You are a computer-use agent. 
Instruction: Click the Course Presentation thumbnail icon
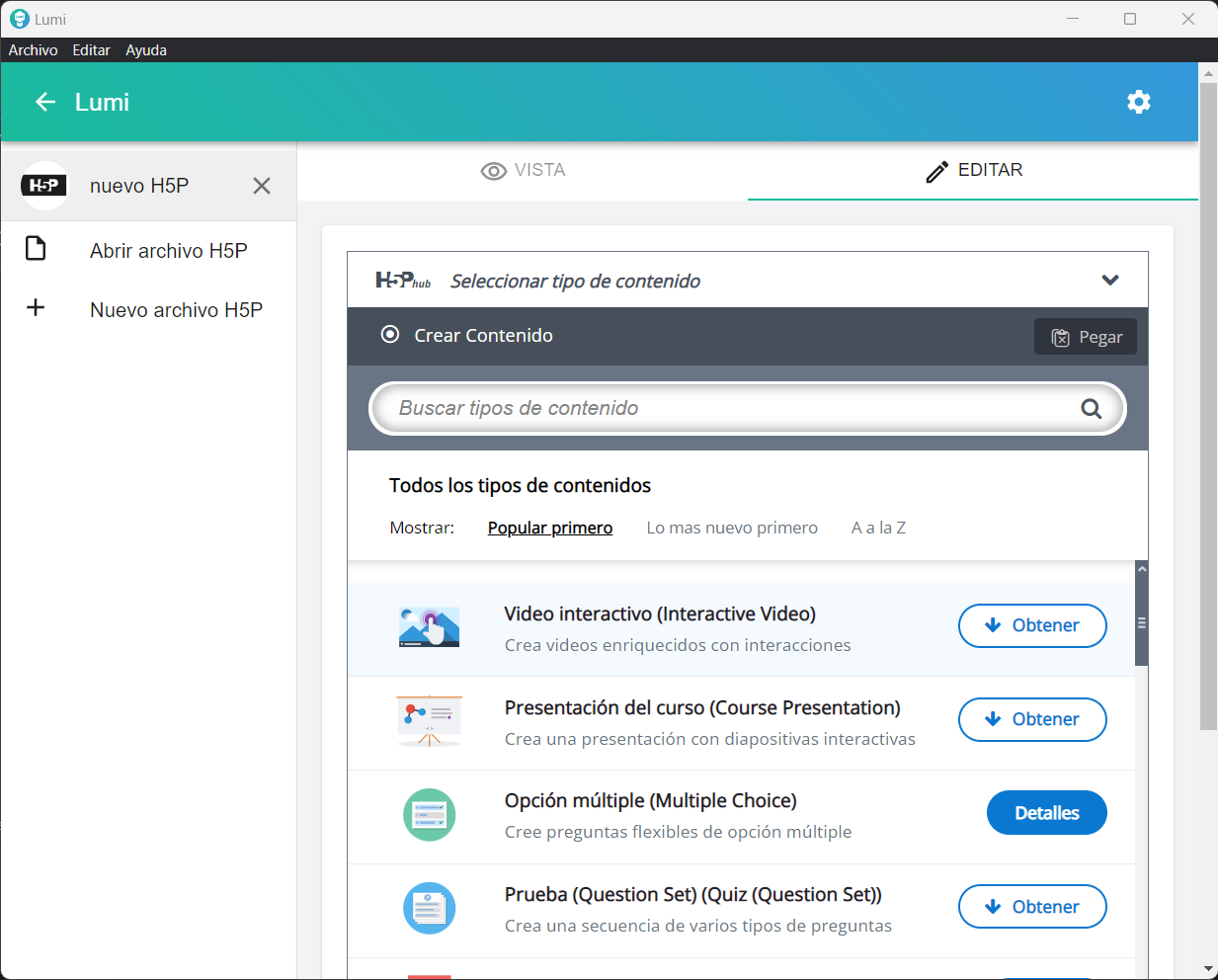(x=429, y=721)
